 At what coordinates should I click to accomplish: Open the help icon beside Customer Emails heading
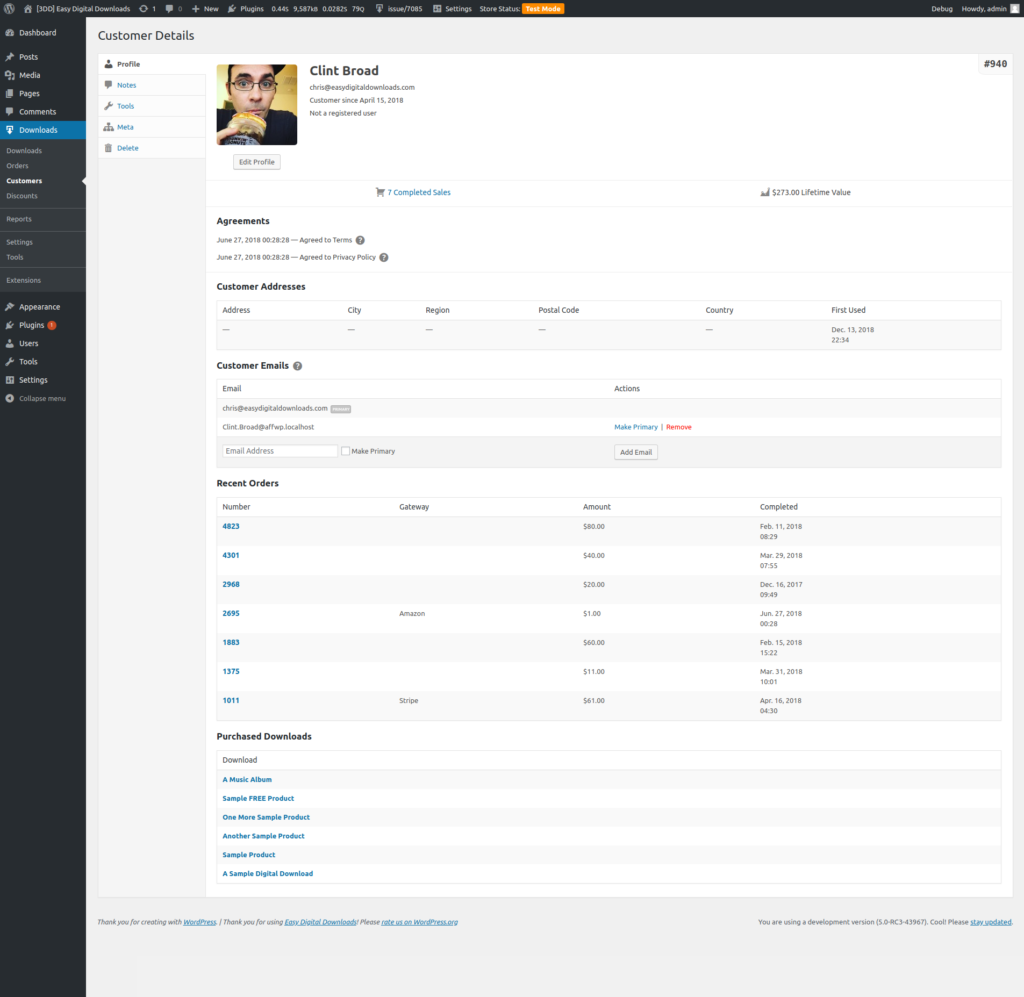tap(297, 366)
